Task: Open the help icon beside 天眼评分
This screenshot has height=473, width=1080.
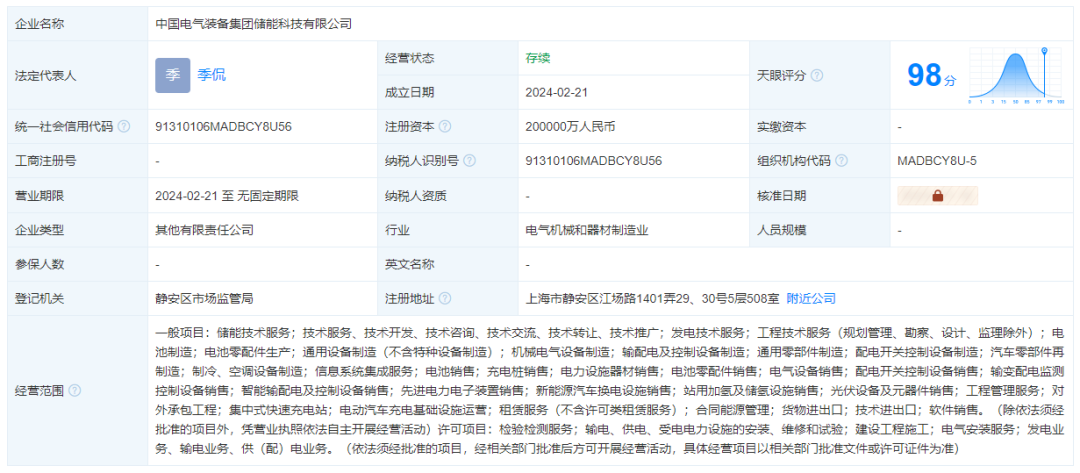Action: pyautogui.click(x=816, y=76)
